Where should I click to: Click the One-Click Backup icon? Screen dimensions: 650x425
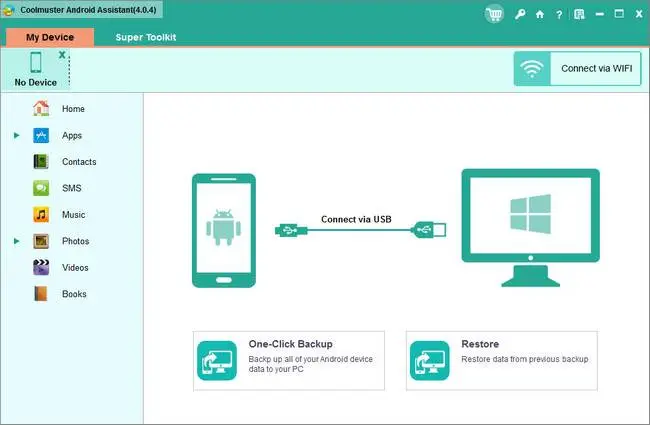pyautogui.click(x=217, y=360)
